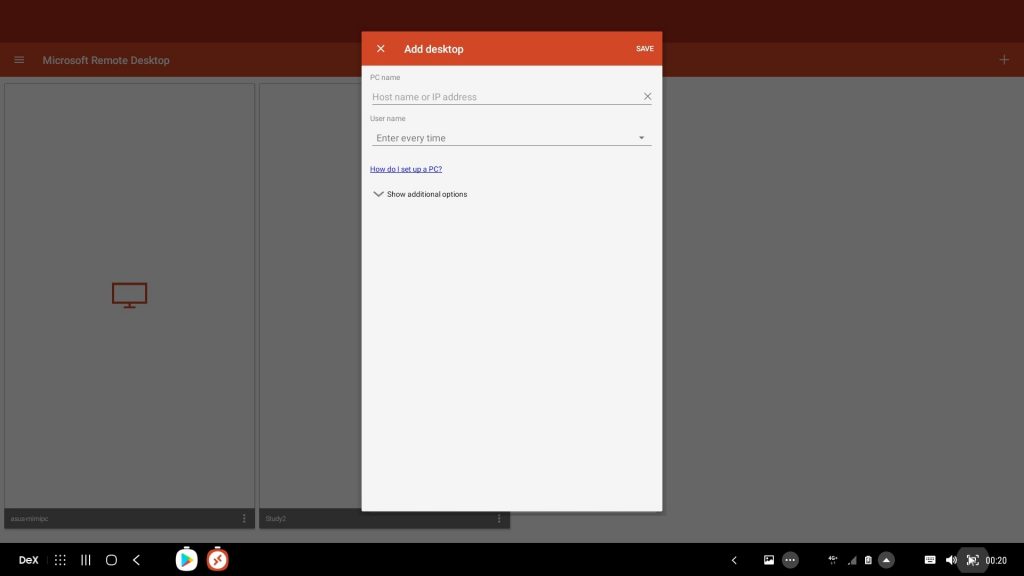Close the Add desktop dialog
The height and width of the screenshot is (576, 1024).
tap(380, 49)
